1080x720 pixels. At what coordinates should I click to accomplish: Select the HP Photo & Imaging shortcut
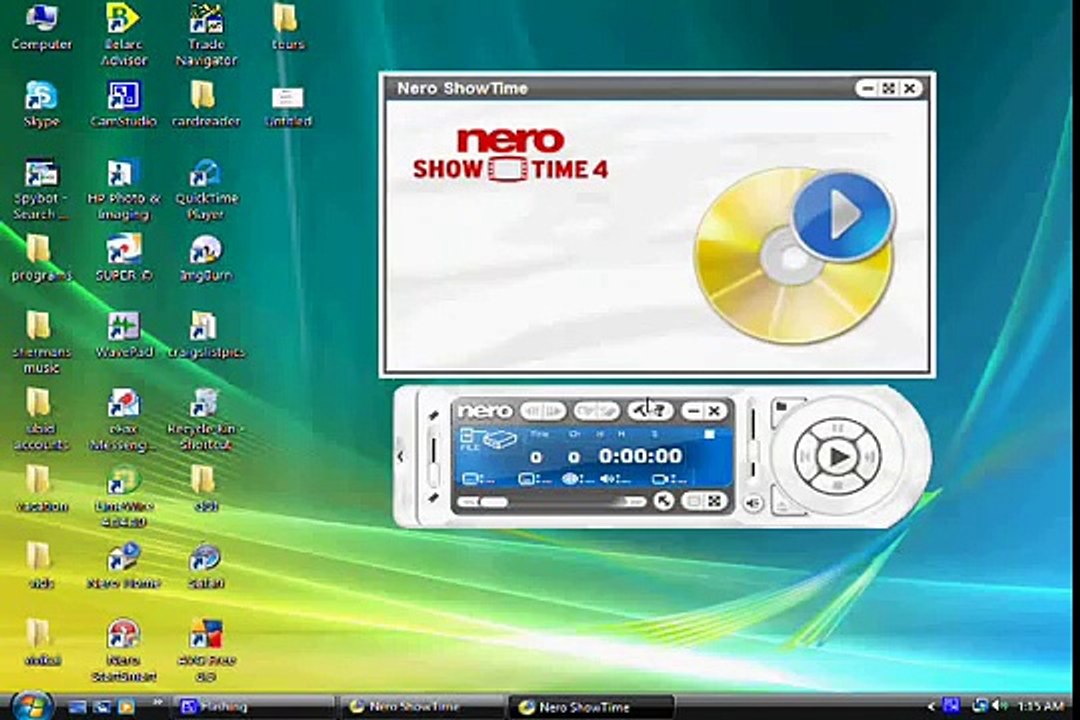(124, 189)
